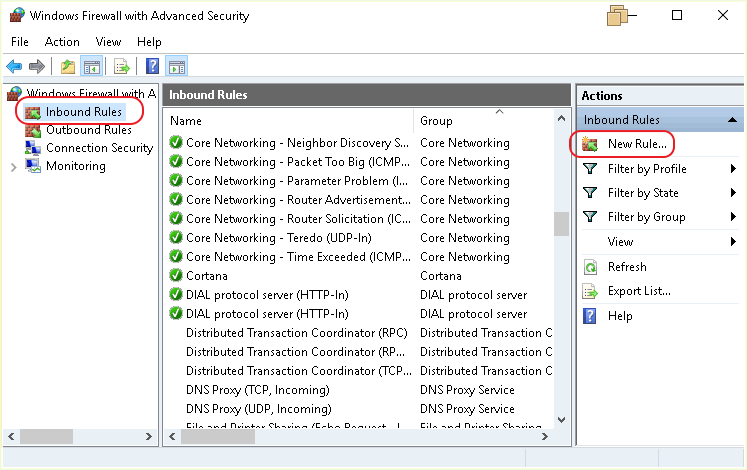
Task: Click the green checkmark icon beside Cortana rule
Action: click(x=176, y=276)
